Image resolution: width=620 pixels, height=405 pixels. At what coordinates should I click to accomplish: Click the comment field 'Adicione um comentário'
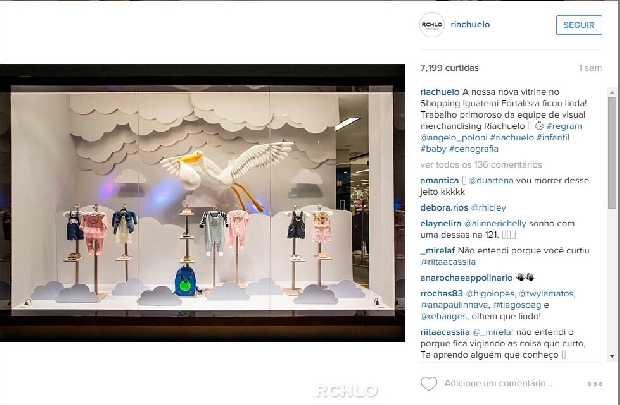point(498,383)
